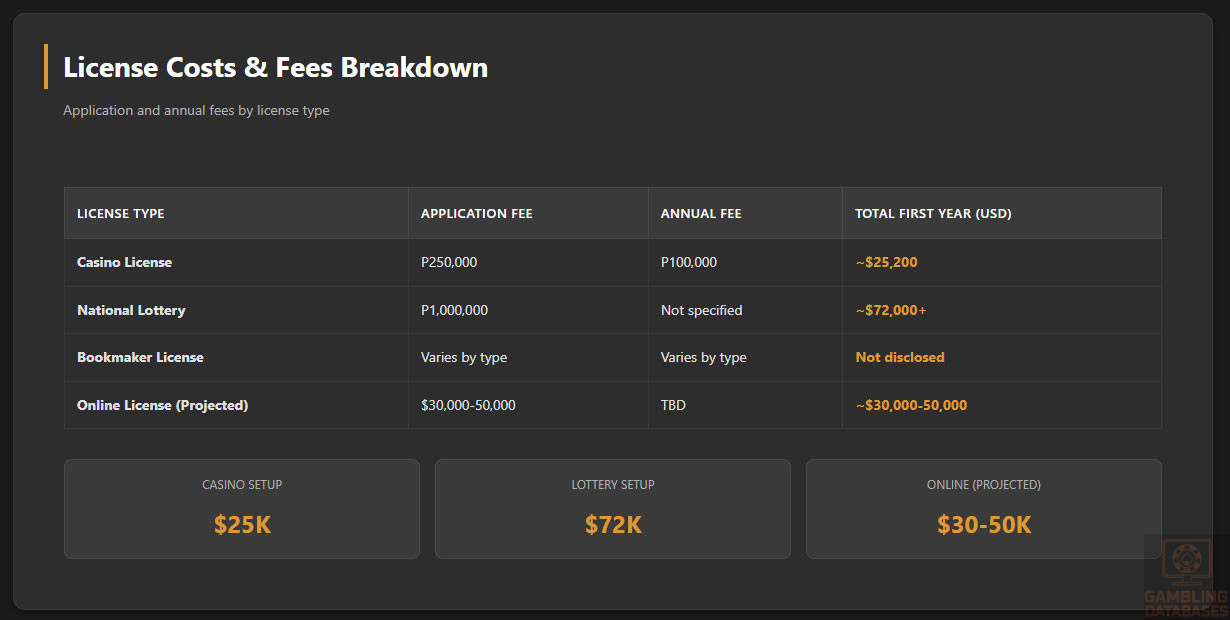Open the Lottery Setup $72K card
Screen dimensions: 1230x620
[613, 508]
